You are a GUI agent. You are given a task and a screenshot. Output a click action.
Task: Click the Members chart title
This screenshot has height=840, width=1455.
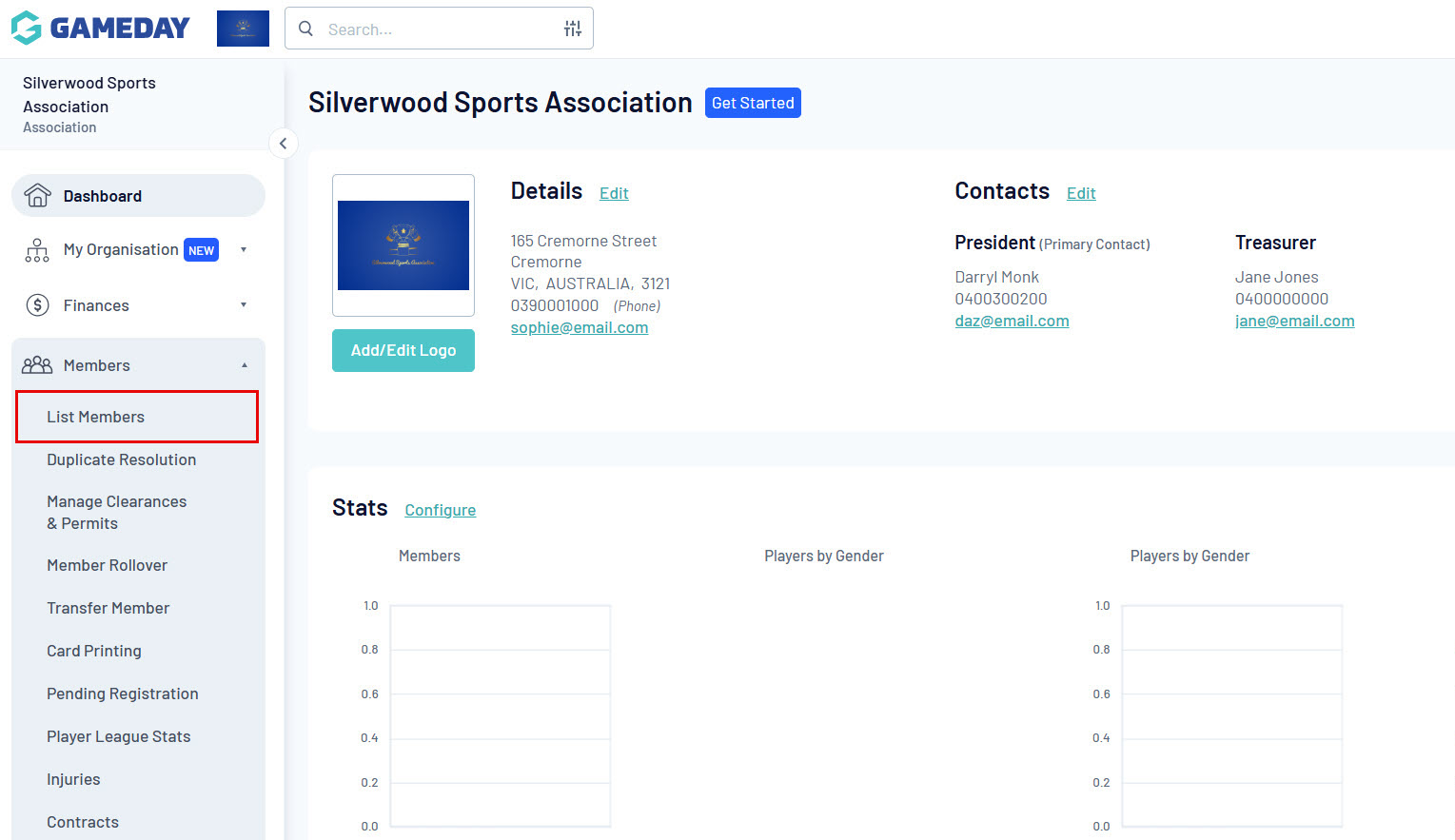click(x=429, y=556)
